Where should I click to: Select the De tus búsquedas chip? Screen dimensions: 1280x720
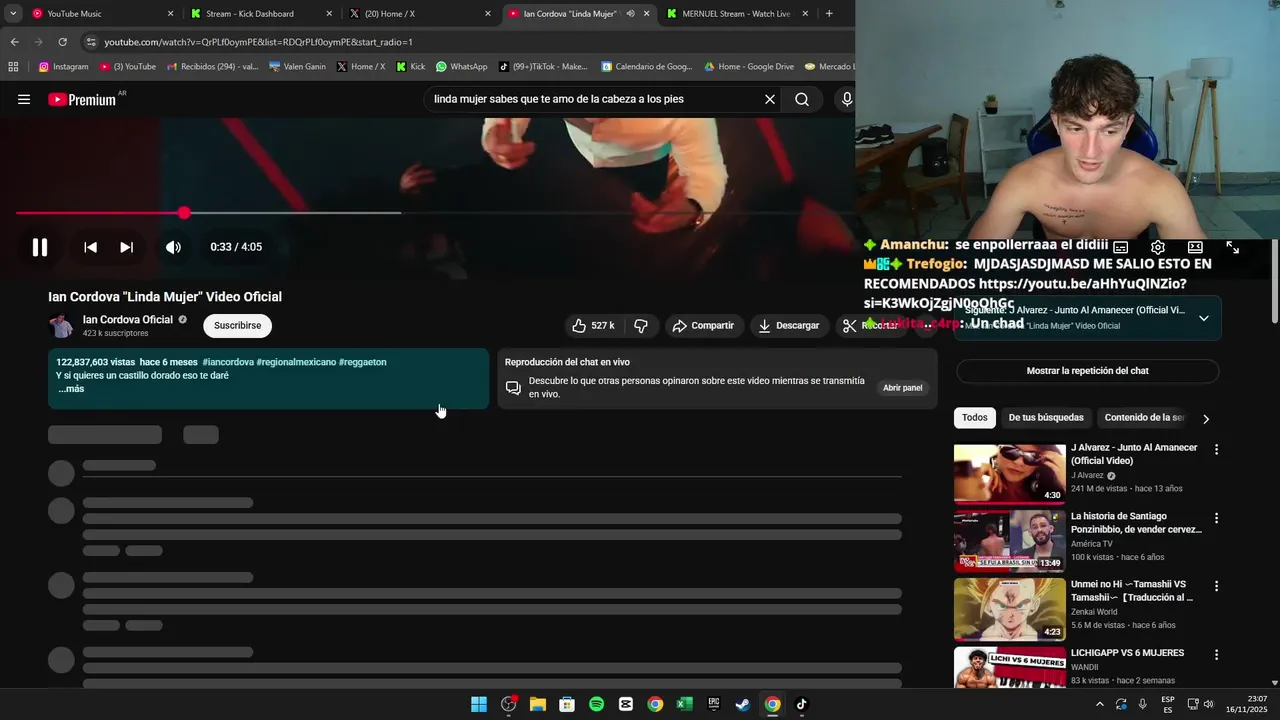coord(1046,418)
